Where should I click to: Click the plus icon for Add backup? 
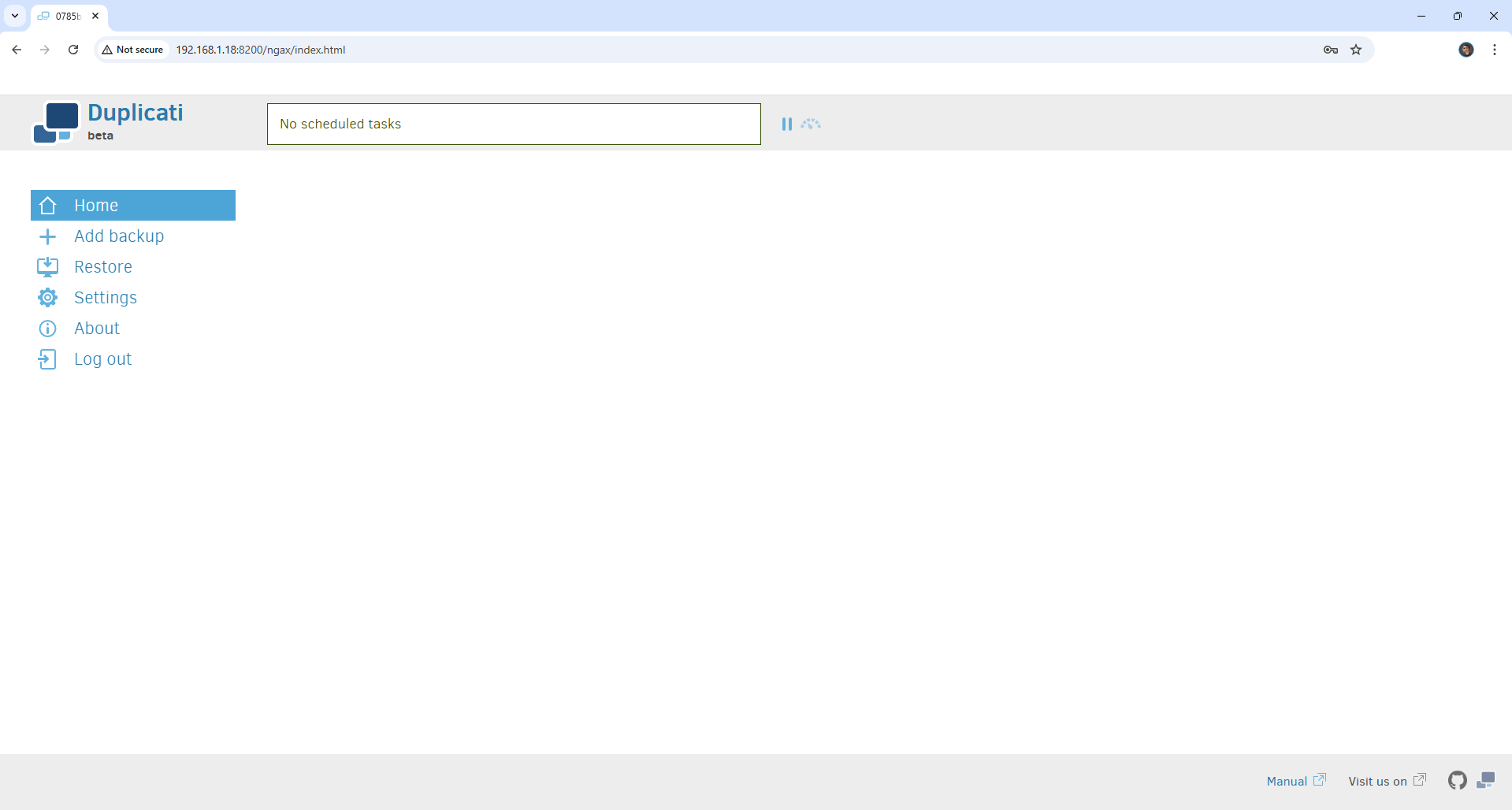click(x=47, y=236)
